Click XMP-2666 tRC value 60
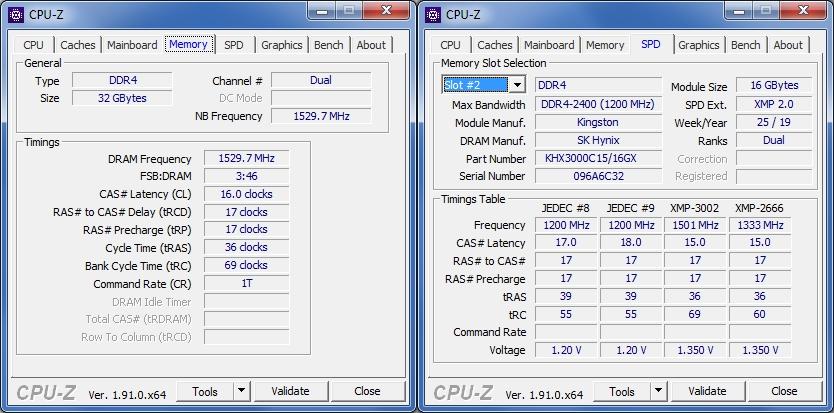Screen dimensions: 834x413 (760, 314)
